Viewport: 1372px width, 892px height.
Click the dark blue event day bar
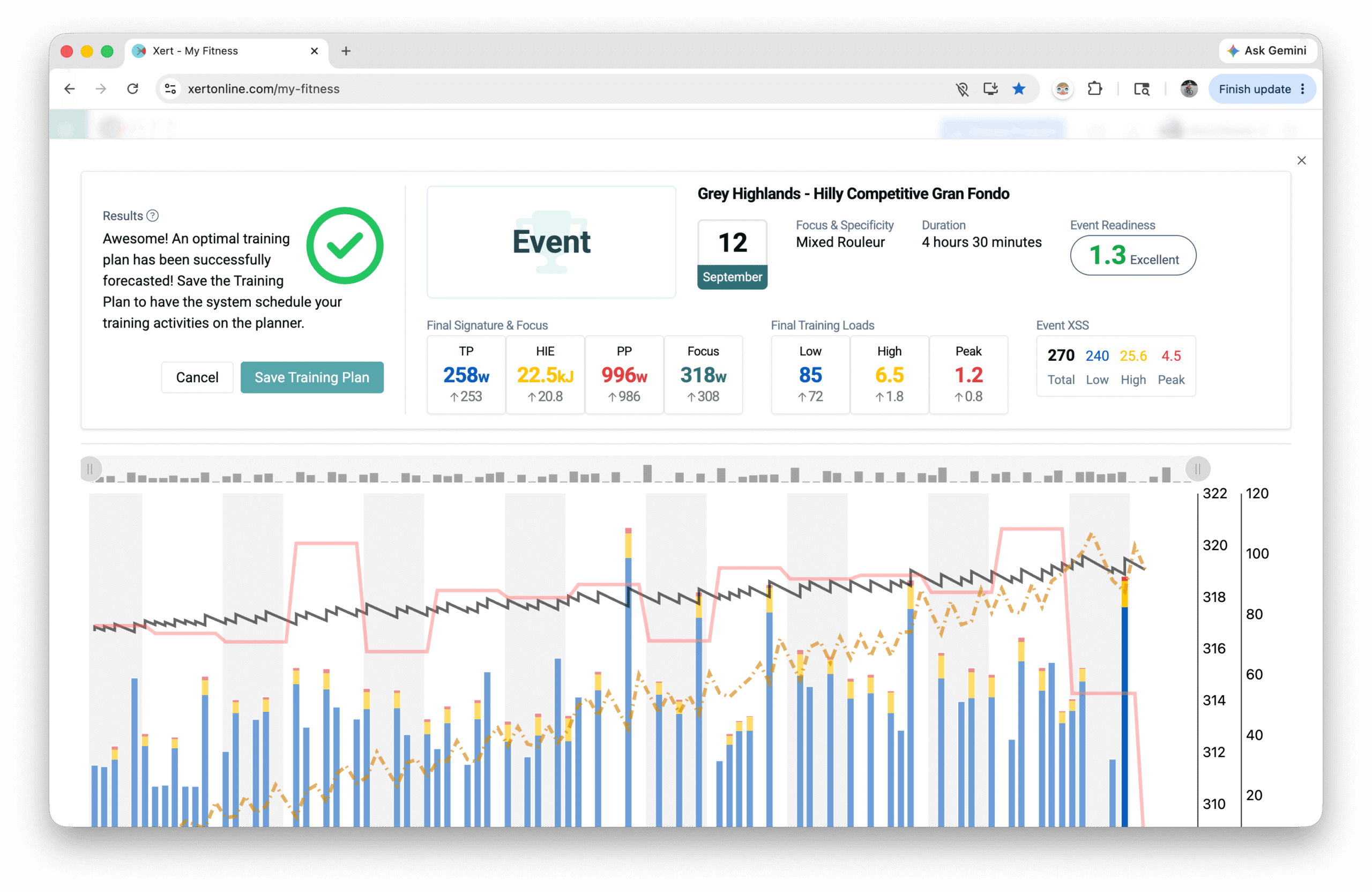(1124, 701)
